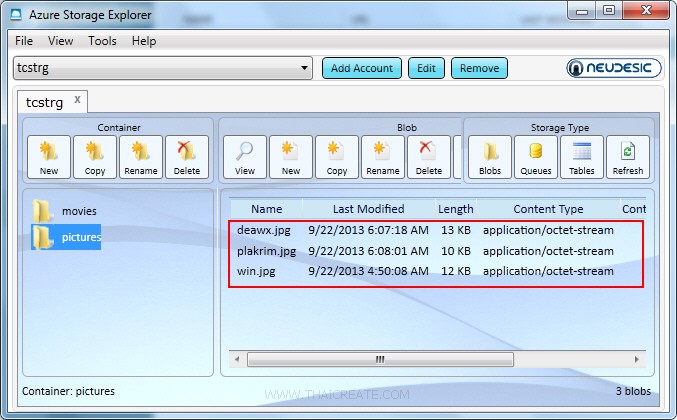Close the tcstrg tab
Image resolution: width=677 pixels, height=420 pixels.
coord(77,100)
